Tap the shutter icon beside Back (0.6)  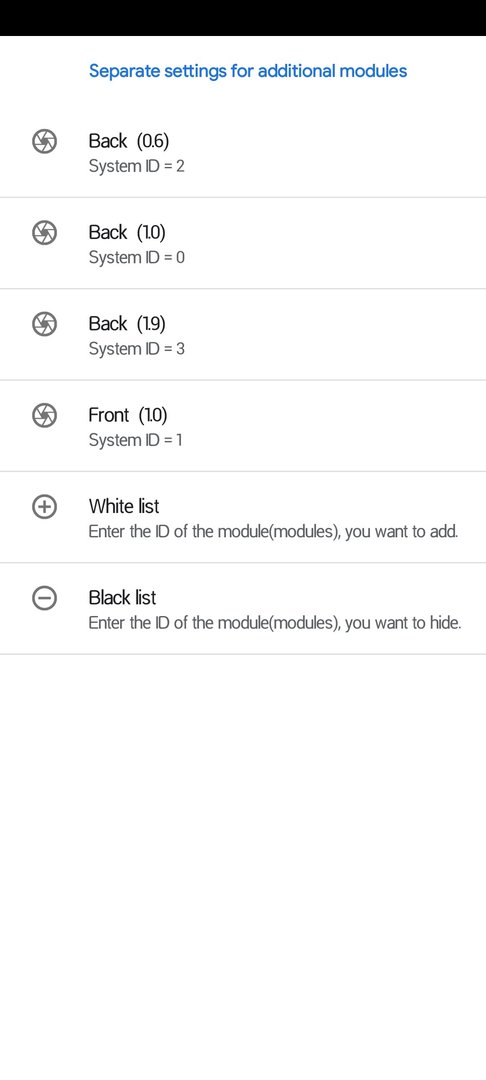44,142
